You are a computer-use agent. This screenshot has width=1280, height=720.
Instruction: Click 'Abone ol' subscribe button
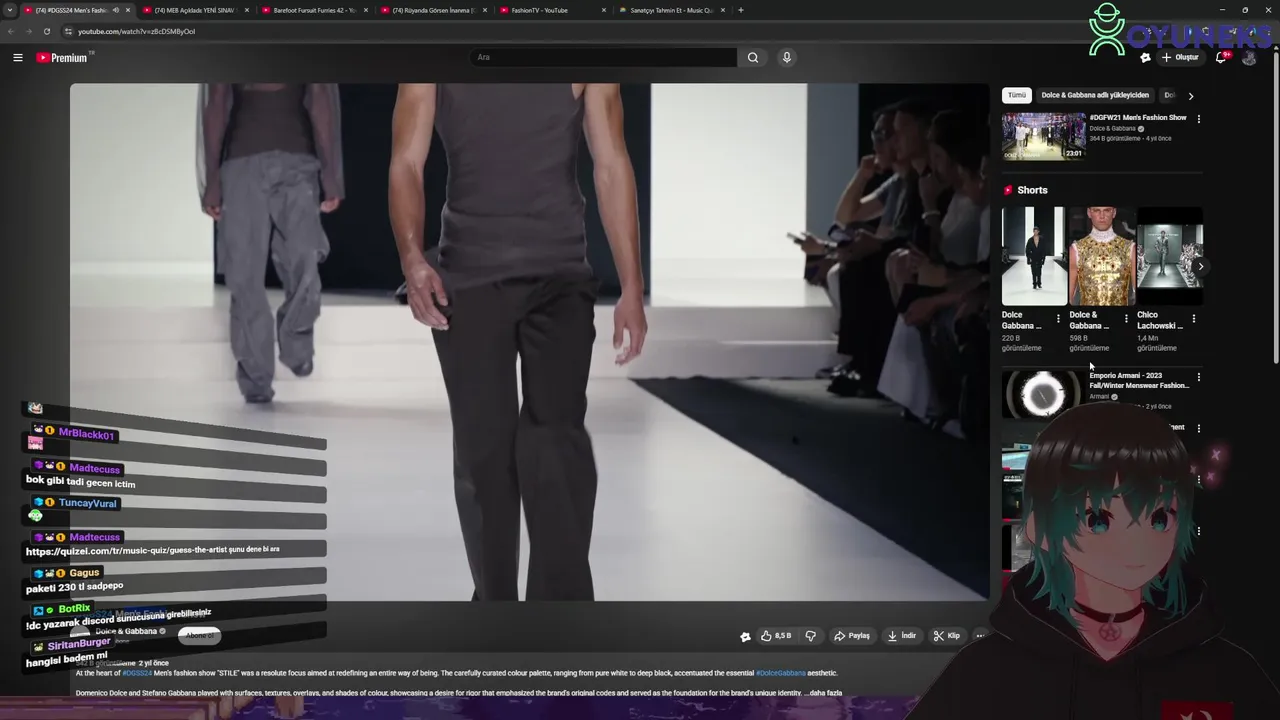(199, 635)
